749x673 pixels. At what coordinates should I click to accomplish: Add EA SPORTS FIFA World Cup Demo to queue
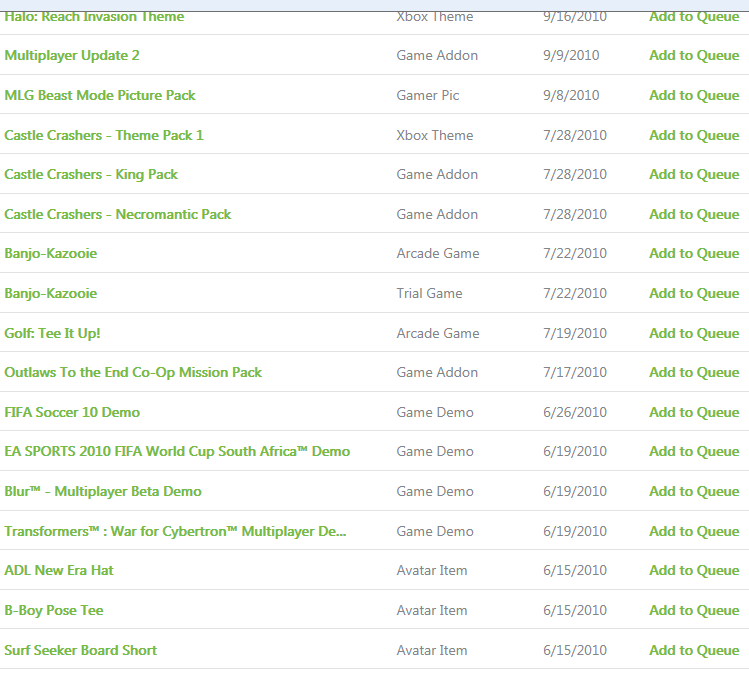694,452
